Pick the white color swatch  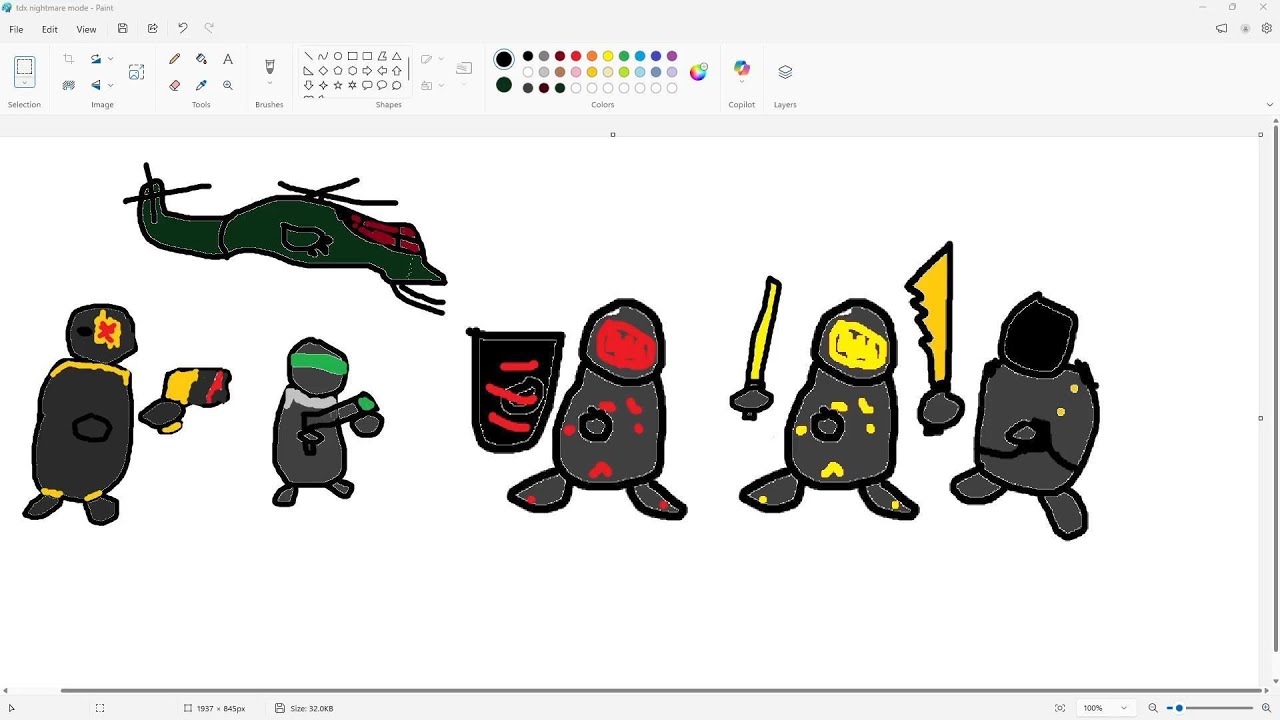coord(528,72)
